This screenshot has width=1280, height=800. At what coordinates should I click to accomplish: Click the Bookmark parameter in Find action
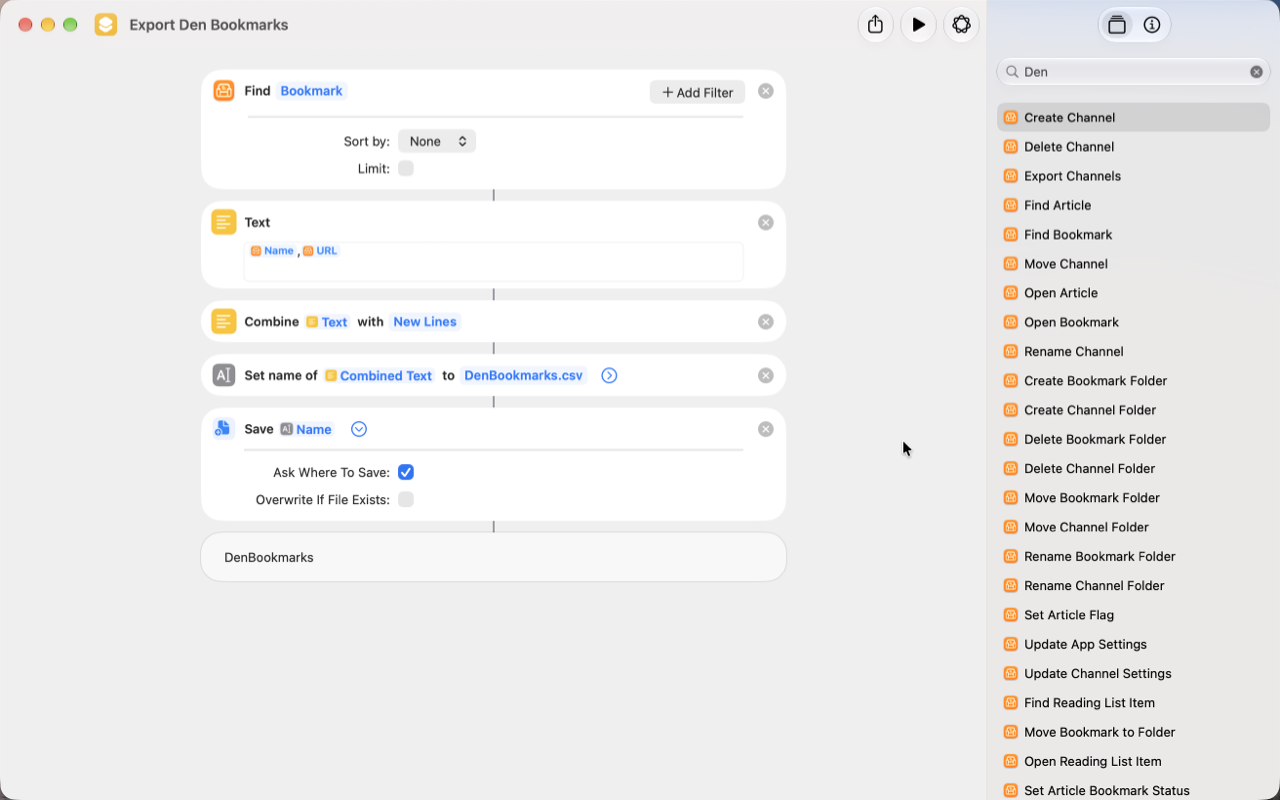coord(311,91)
